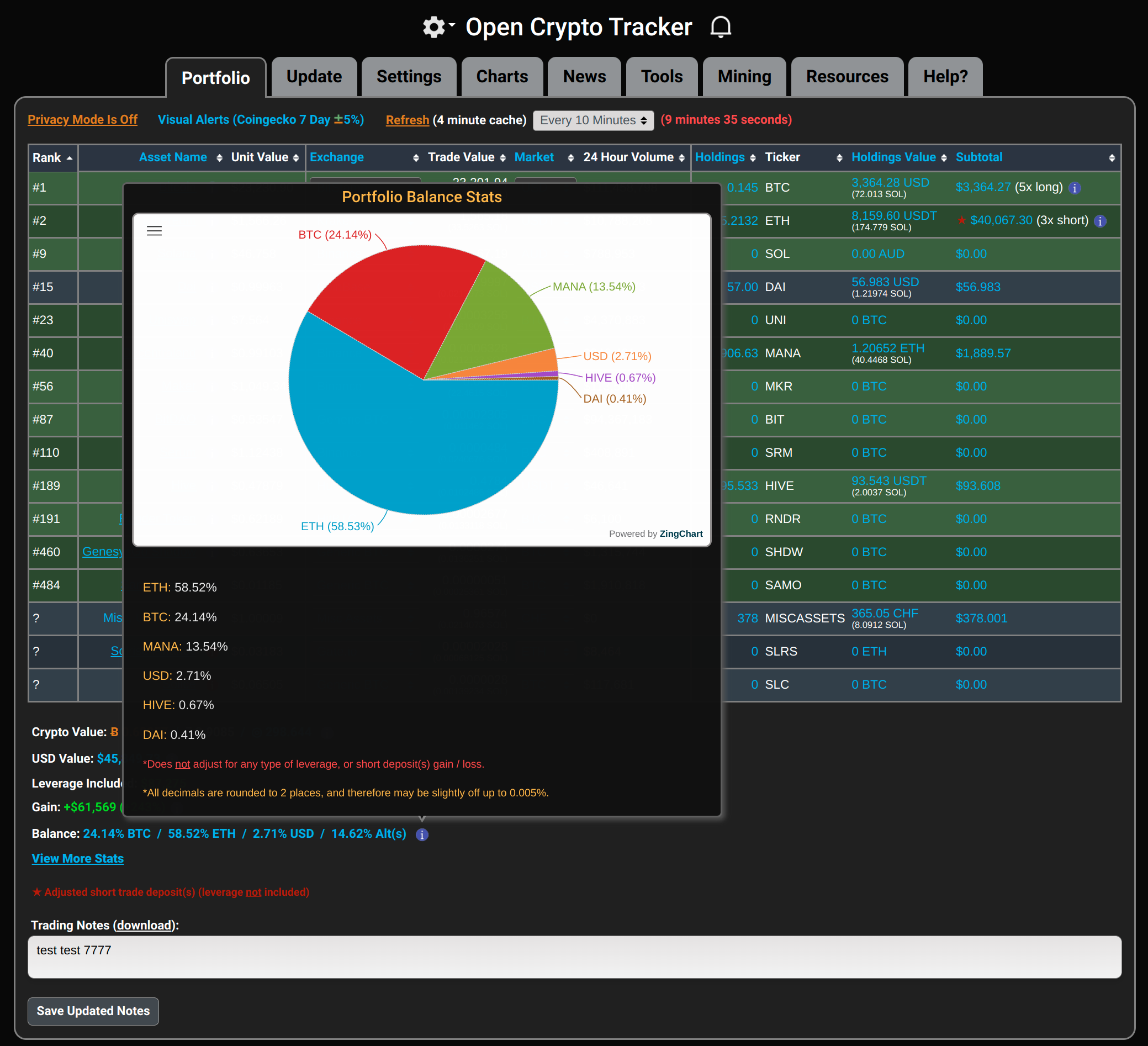Click the HIVE (0.67%) chart label
The image size is (1148, 1046).
coord(620,378)
